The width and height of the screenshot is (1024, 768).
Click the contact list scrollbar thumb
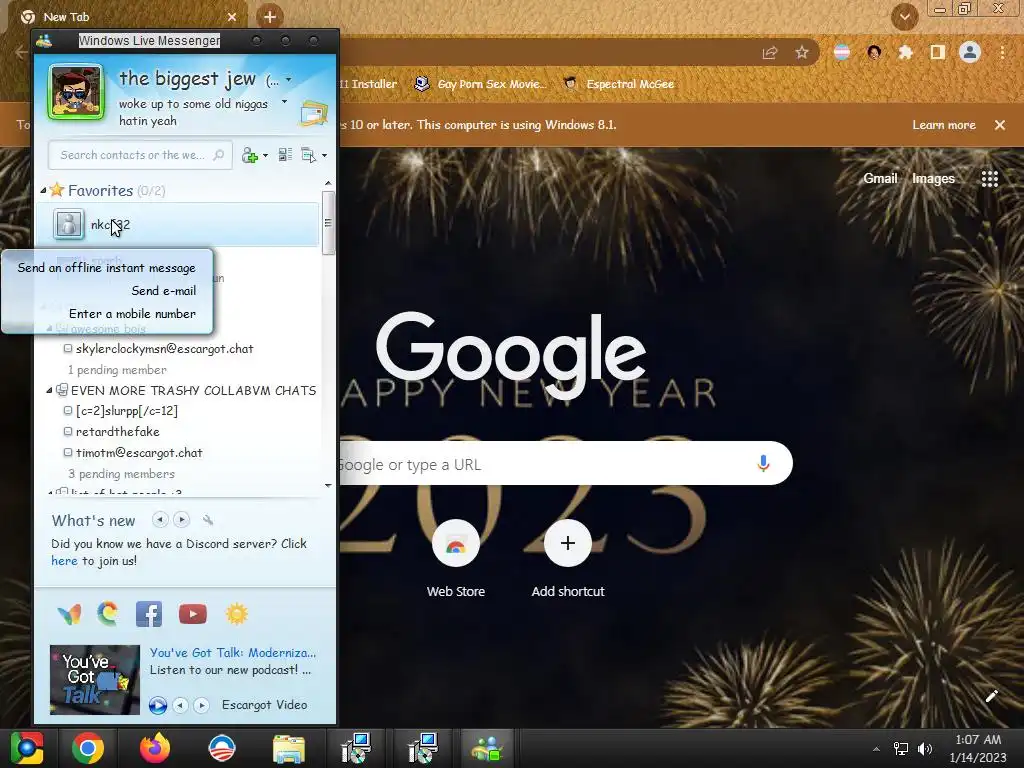pos(328,223)
